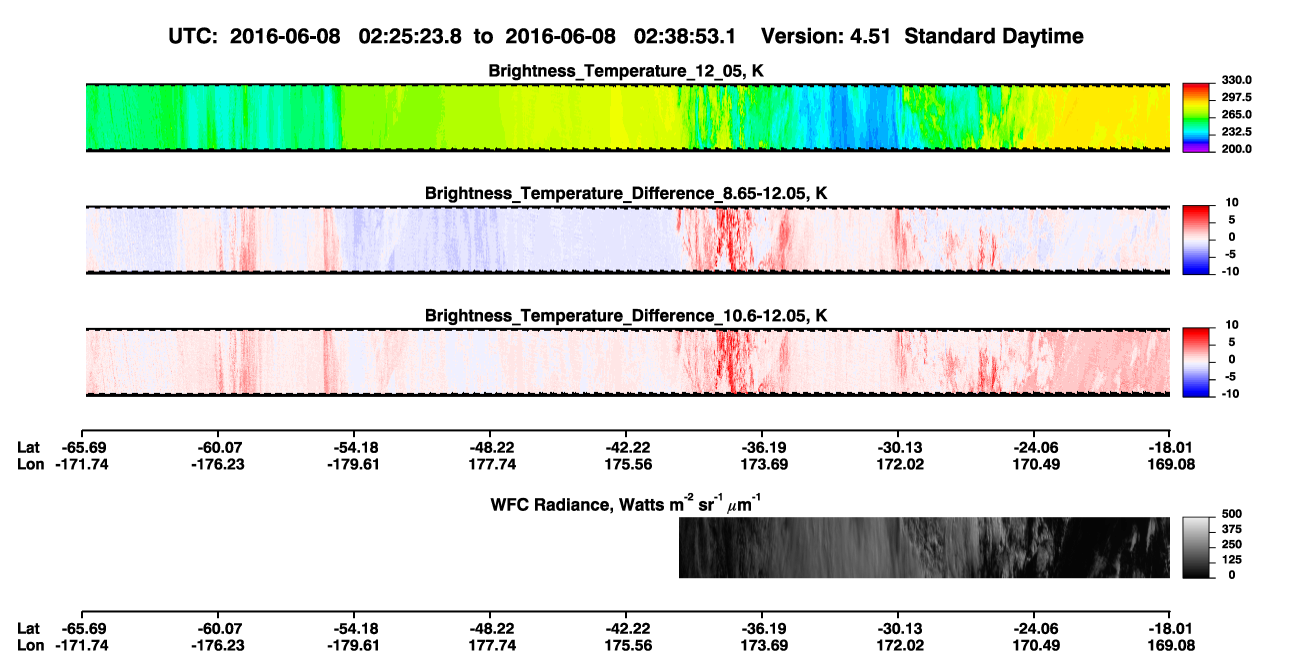
Task: Click Lon 173.69 on the axis above the WFC title
Action: coord(763,464)
